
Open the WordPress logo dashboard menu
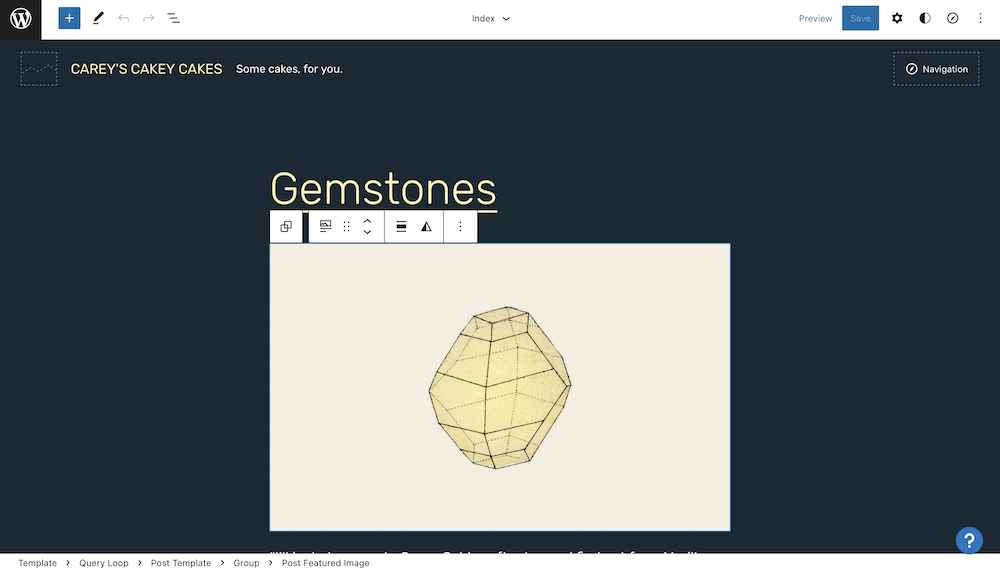tap(20, 19)
